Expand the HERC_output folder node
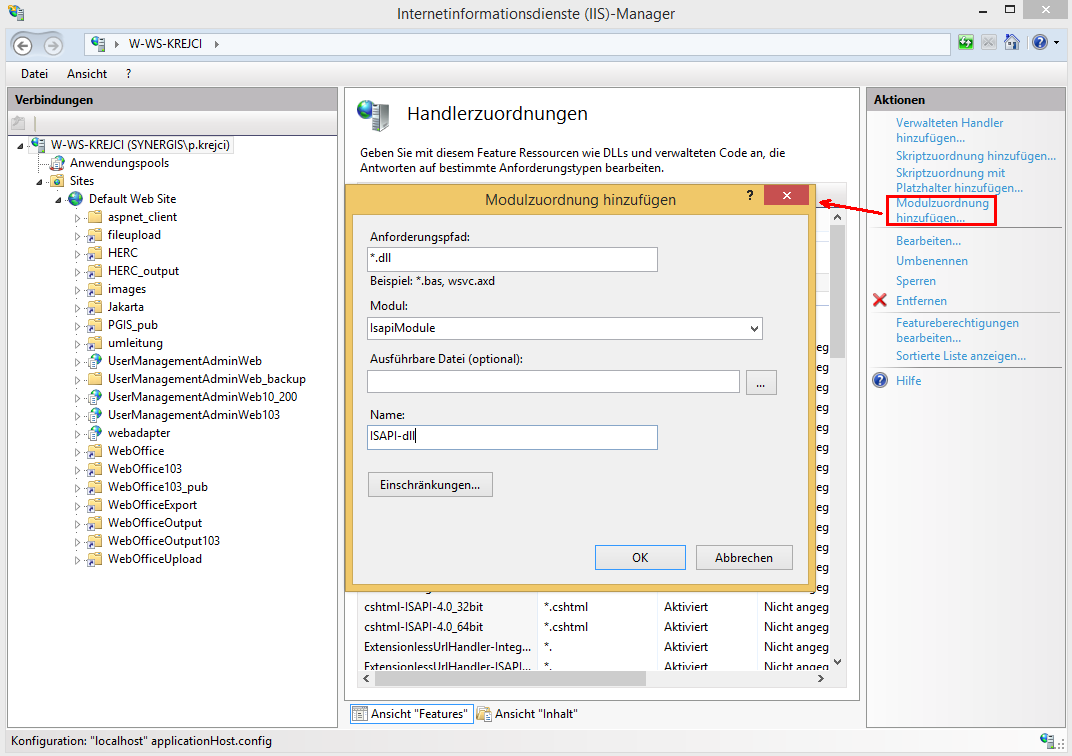This screenshot has width=1072, height=756. tap(79, 271)
